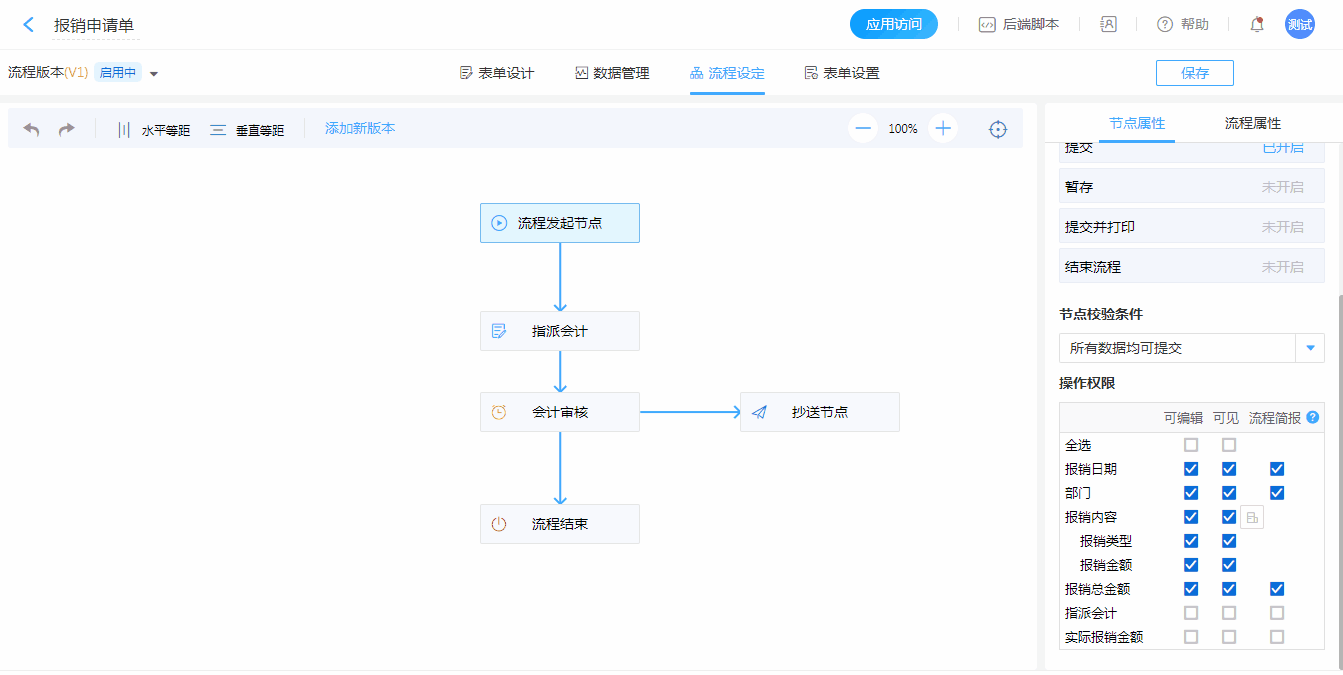Enable 指派会计 visible checkbox

[x=1229, y=613]
